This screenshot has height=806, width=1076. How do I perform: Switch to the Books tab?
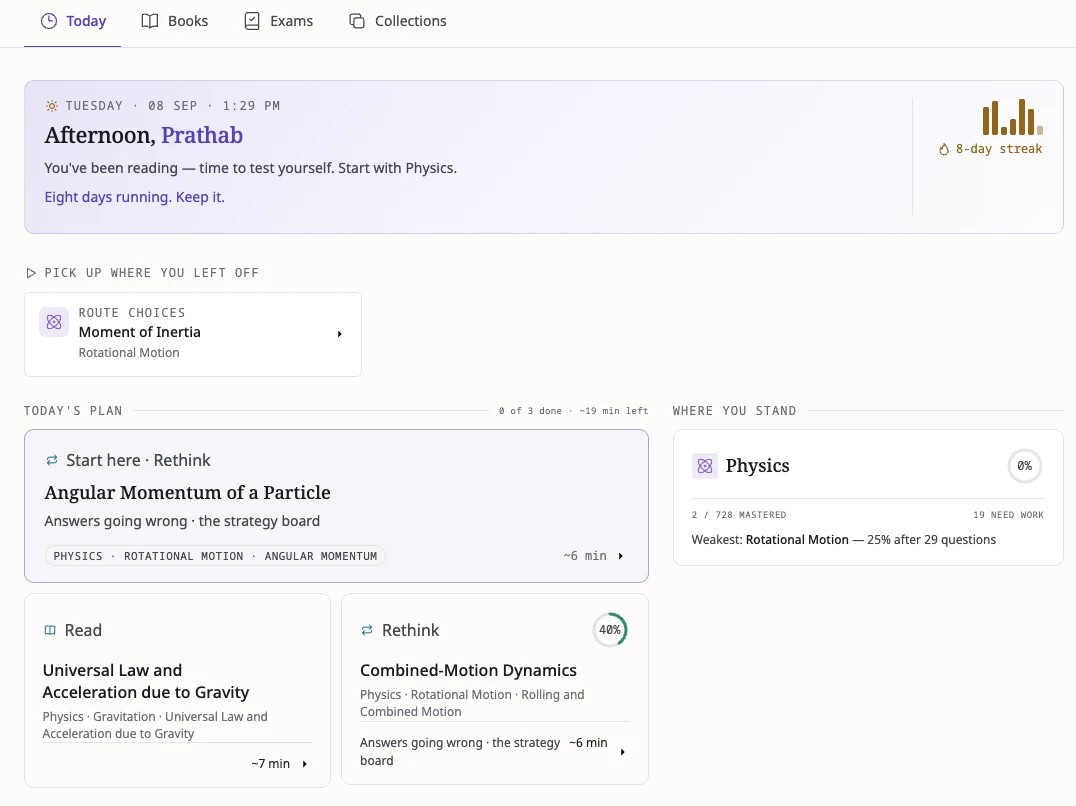[x=174, y=21]
